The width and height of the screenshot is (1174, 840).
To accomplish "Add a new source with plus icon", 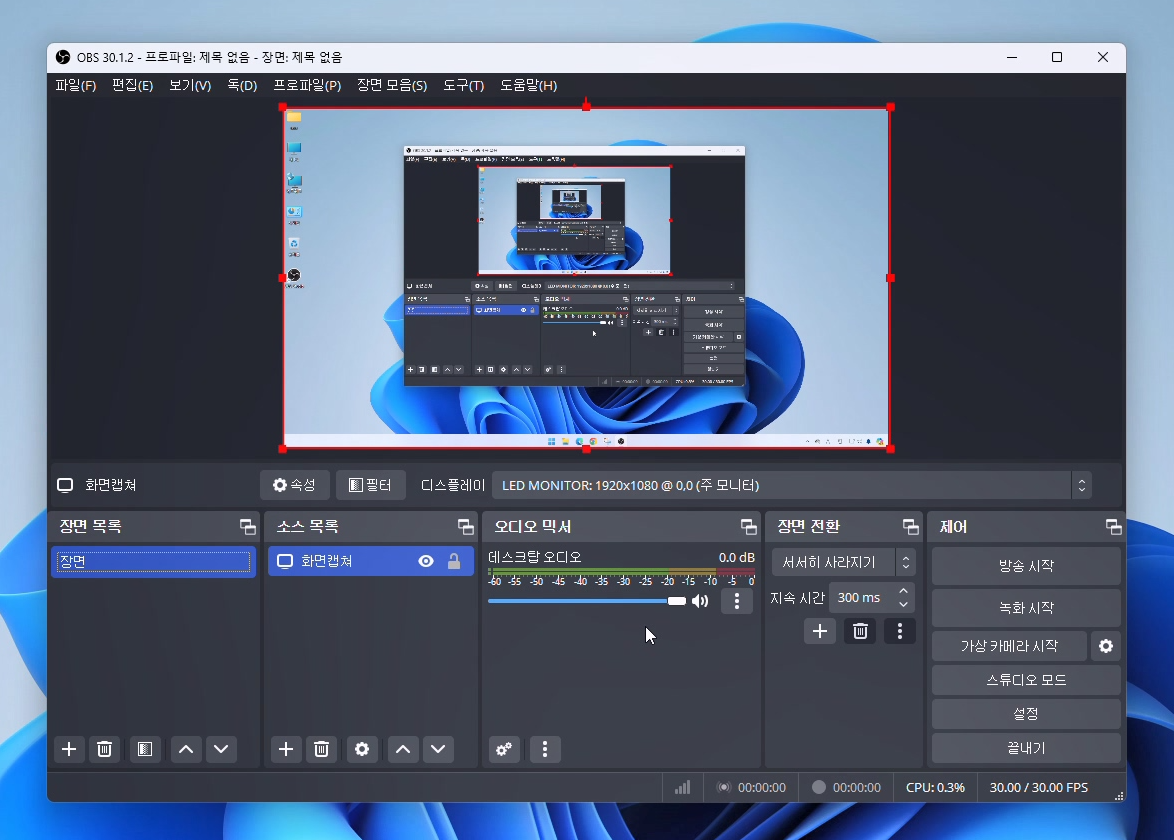I will pos(286,749).
